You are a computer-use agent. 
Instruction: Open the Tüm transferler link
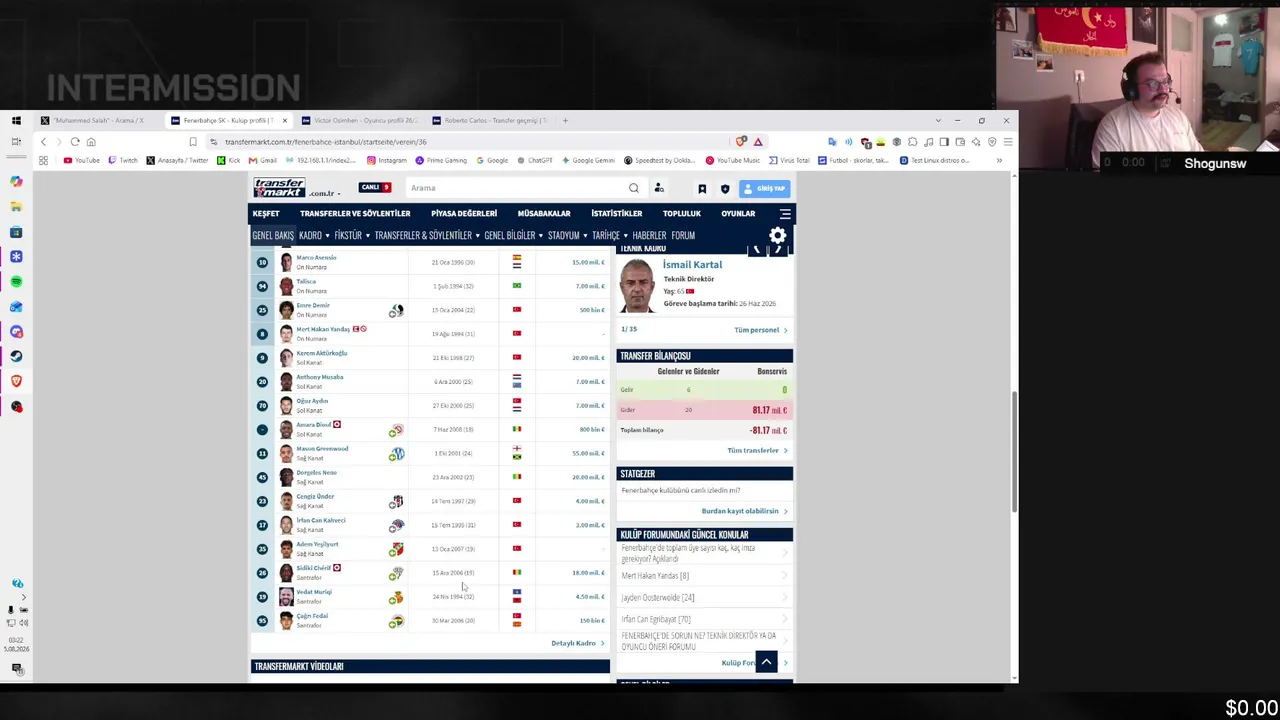point(756,451)
